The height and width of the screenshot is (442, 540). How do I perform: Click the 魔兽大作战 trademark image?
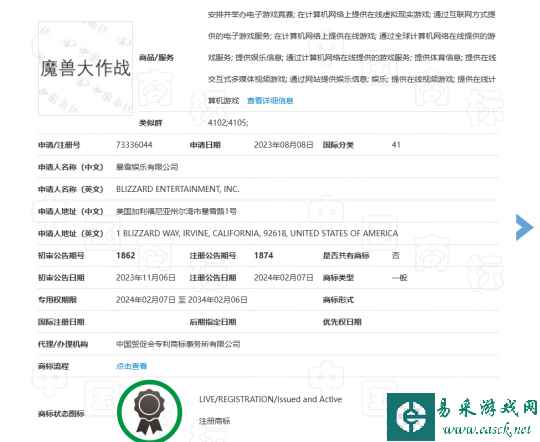pos(85,68)
